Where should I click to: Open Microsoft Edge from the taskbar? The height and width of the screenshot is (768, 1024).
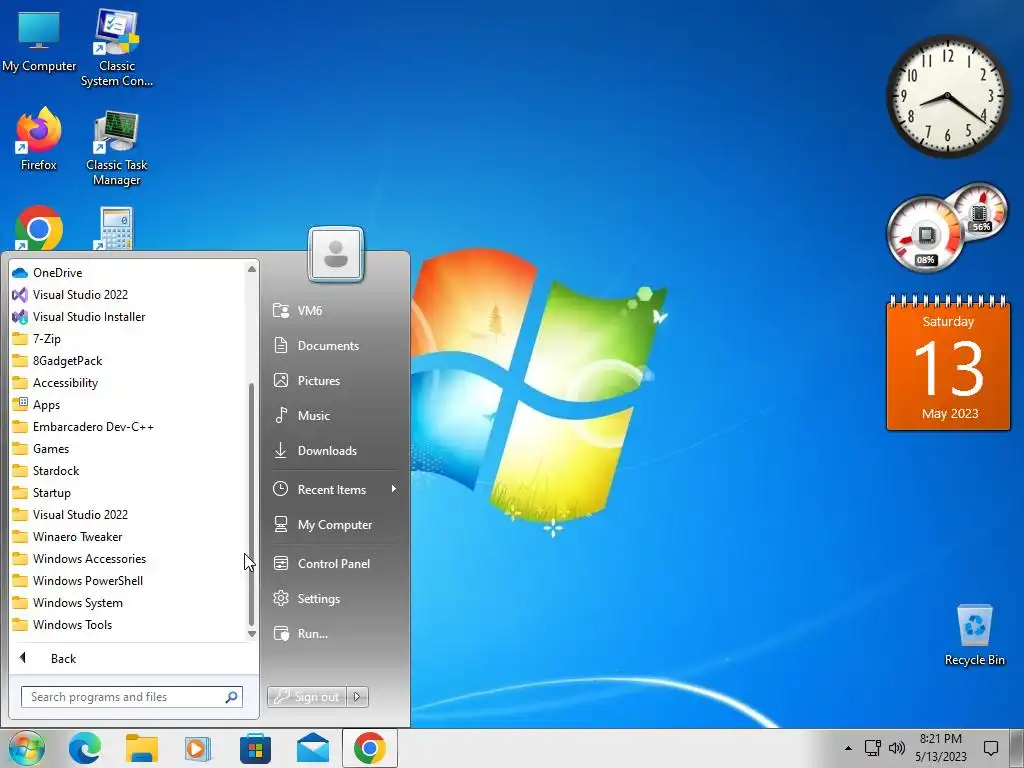pos(85,748)
